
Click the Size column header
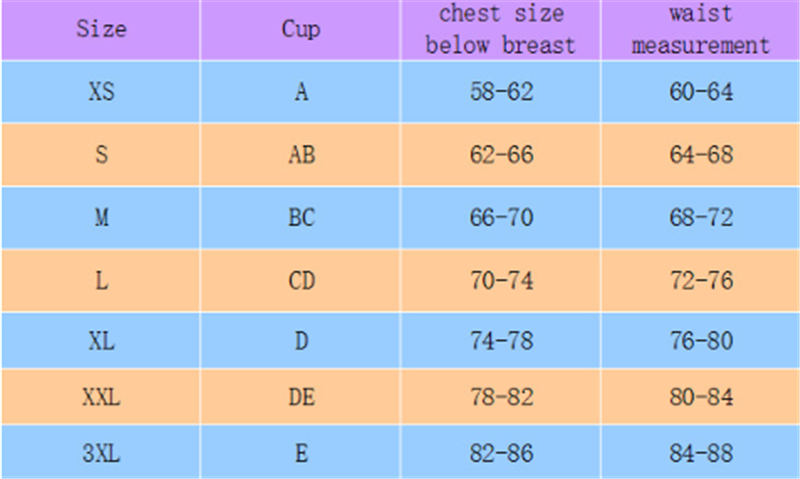pos(101,30)
